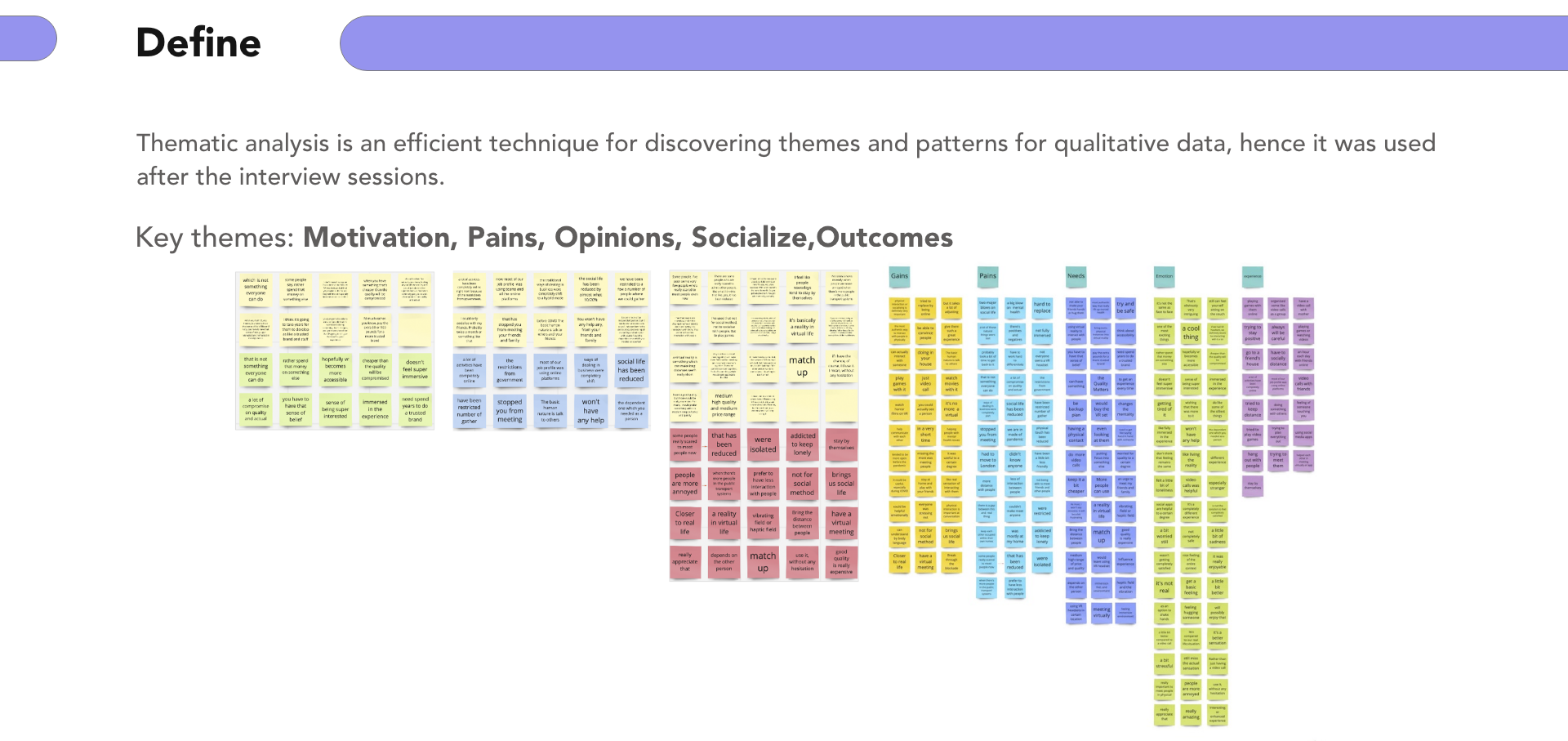Select the "had to move to London" note
Screen dimensions: 1568x741
pyautogui.click(x=987, y=459)
